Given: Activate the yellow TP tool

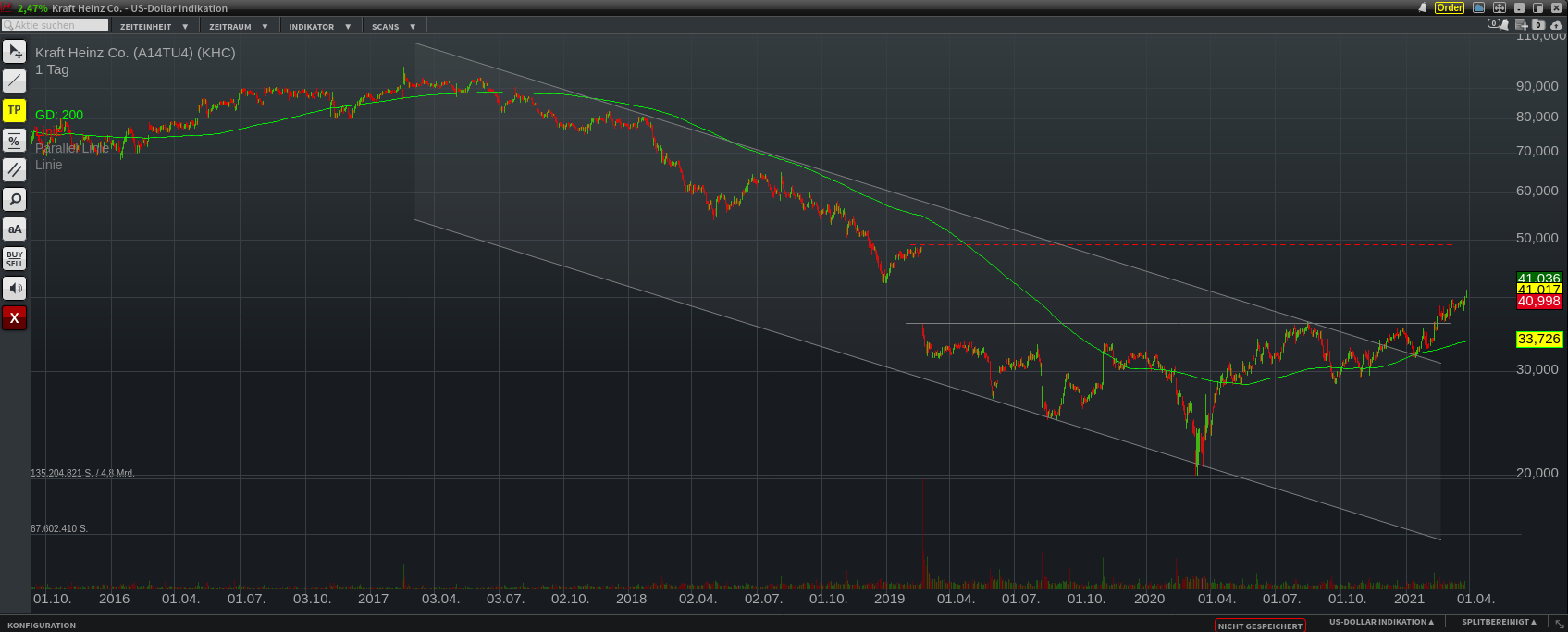Looking at the screenshot, I should (14, 110).
